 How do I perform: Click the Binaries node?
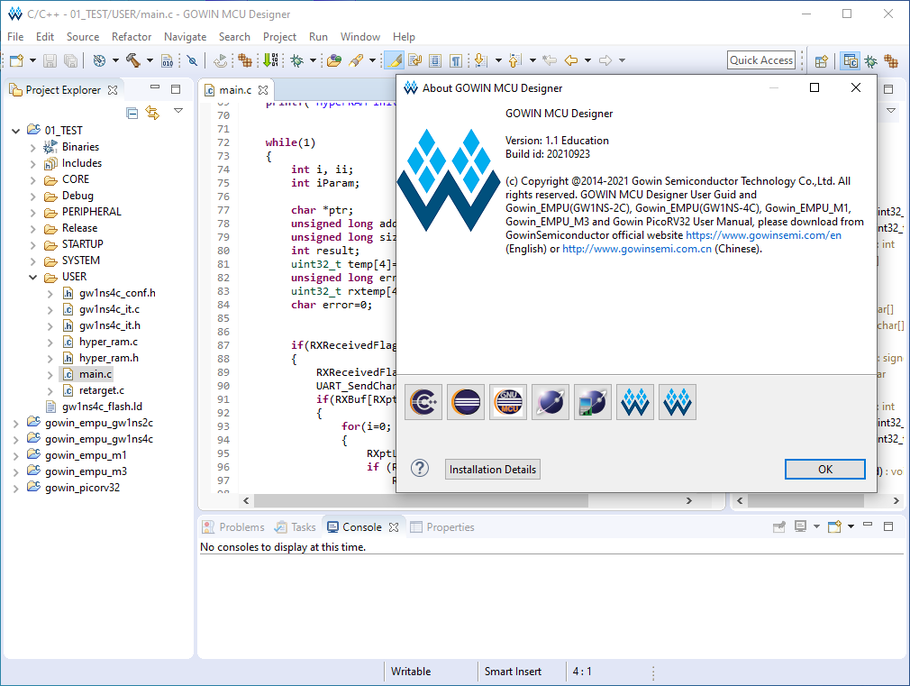(x=80, y=147)
